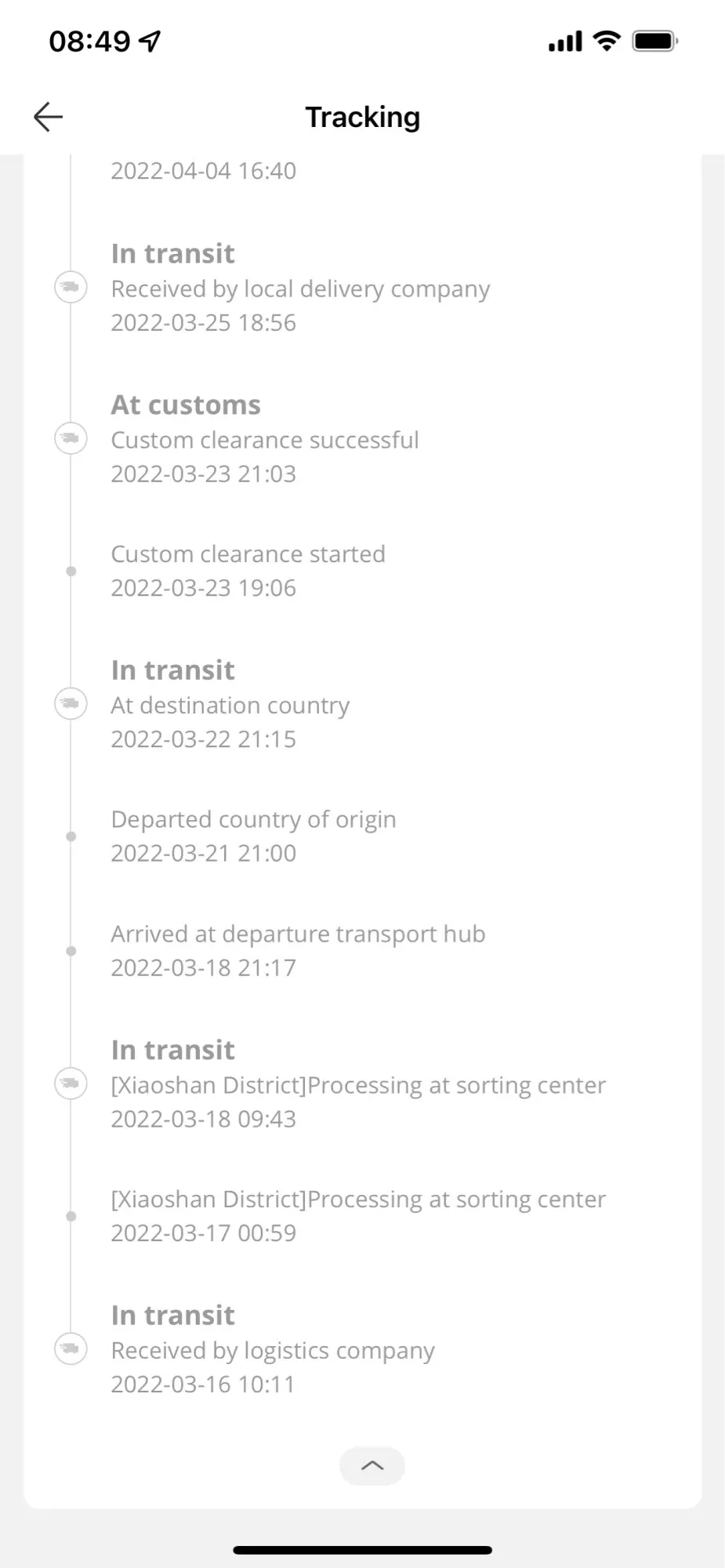Tap the 'Custom clearance successful' entry text
Image resolution: width=725 pixels, height=1568 pixels.
coord(265,440)
